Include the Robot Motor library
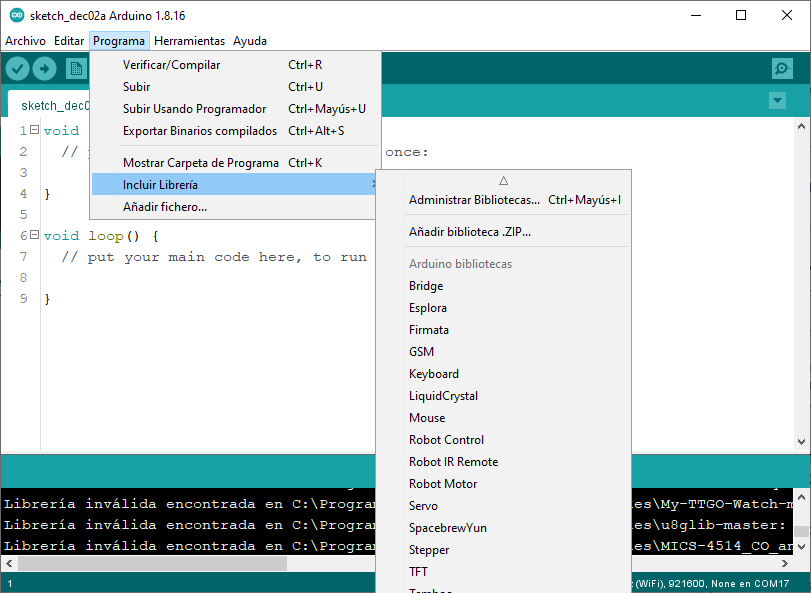 pyautogui.click(x=504, y=484)
